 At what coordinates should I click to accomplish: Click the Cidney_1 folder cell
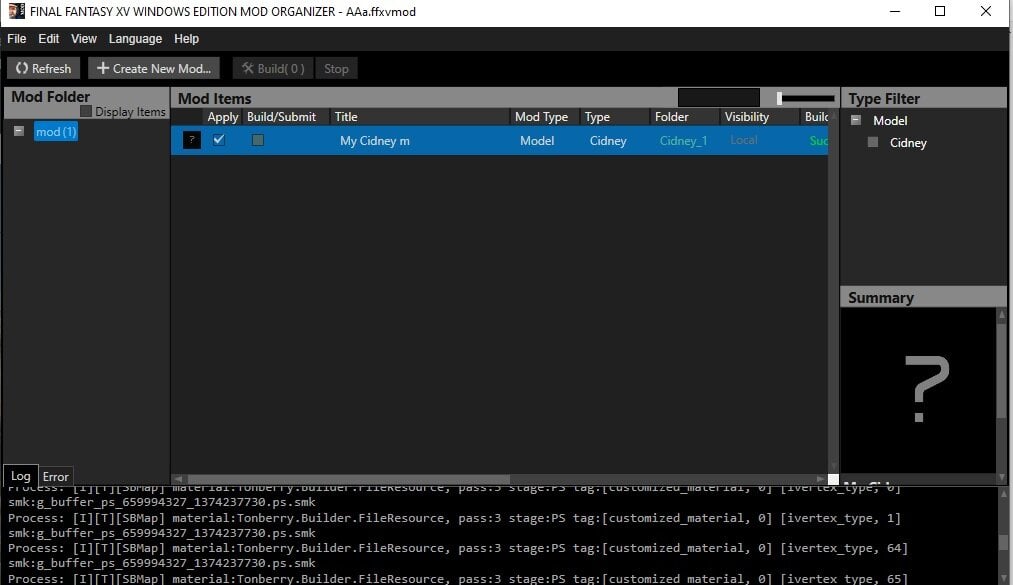684,141
